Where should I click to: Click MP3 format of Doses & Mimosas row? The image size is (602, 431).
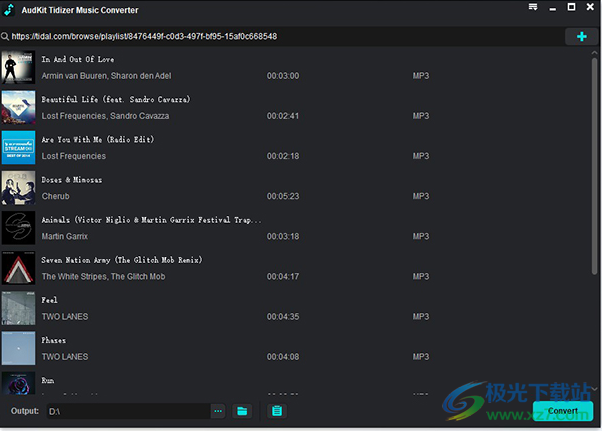(421, 196)
